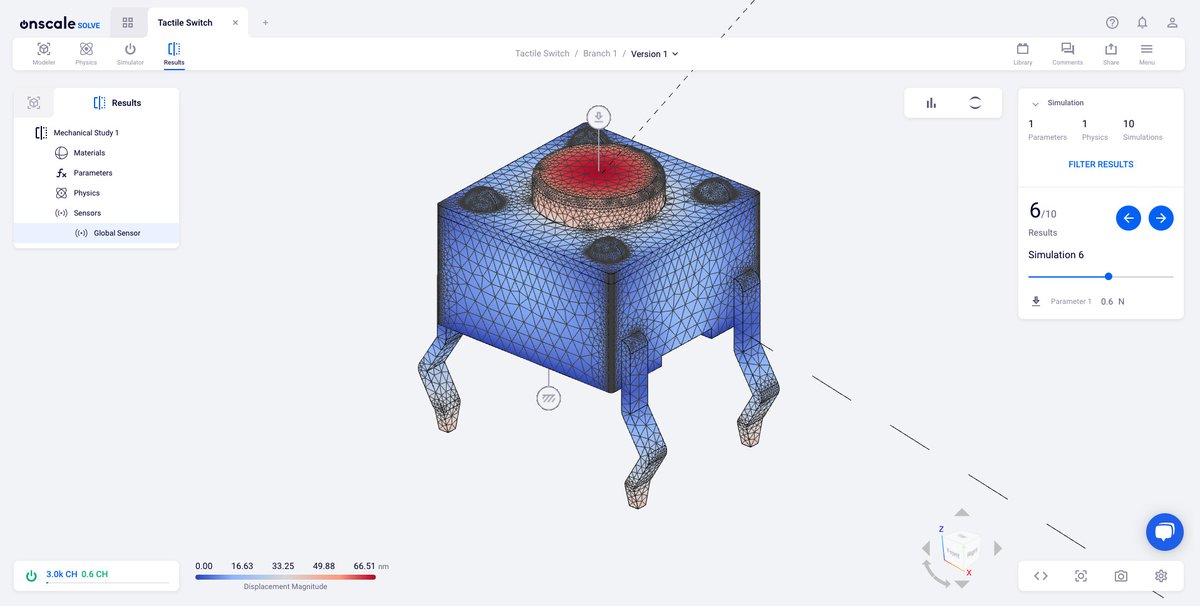
Task: Click the 1 Parameters count
Action: click(1047, 130)
